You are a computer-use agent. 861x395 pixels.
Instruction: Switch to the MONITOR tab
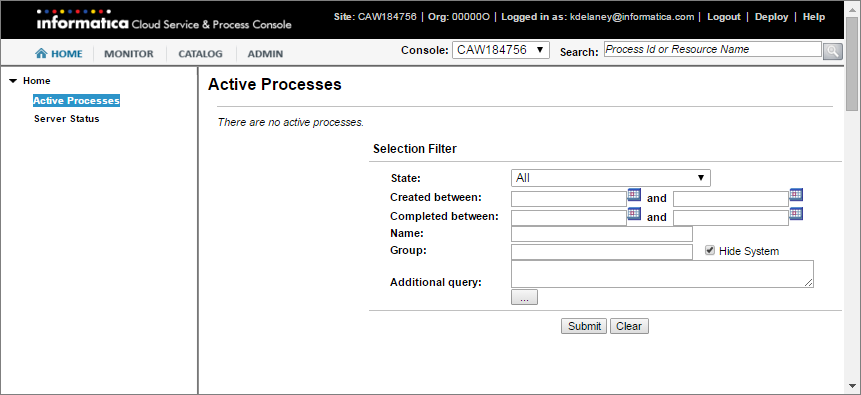tap(129, 54)
